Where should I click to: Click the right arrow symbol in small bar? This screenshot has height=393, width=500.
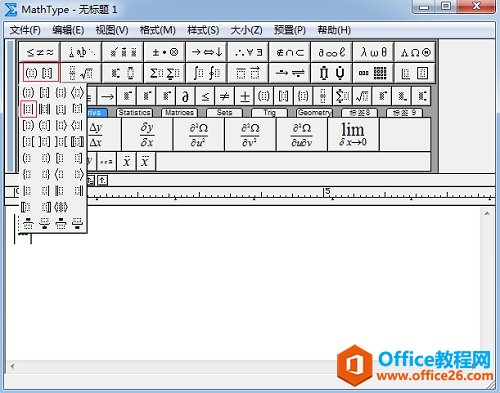pos(107,96)
